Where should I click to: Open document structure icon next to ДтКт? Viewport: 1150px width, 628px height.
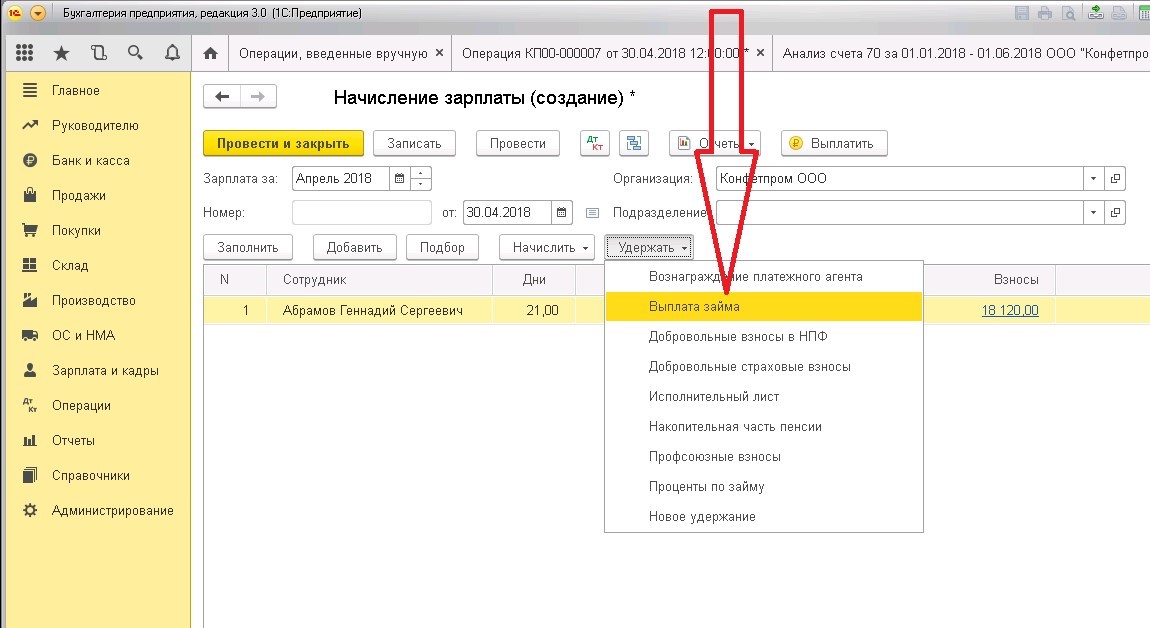coord(634,143)
